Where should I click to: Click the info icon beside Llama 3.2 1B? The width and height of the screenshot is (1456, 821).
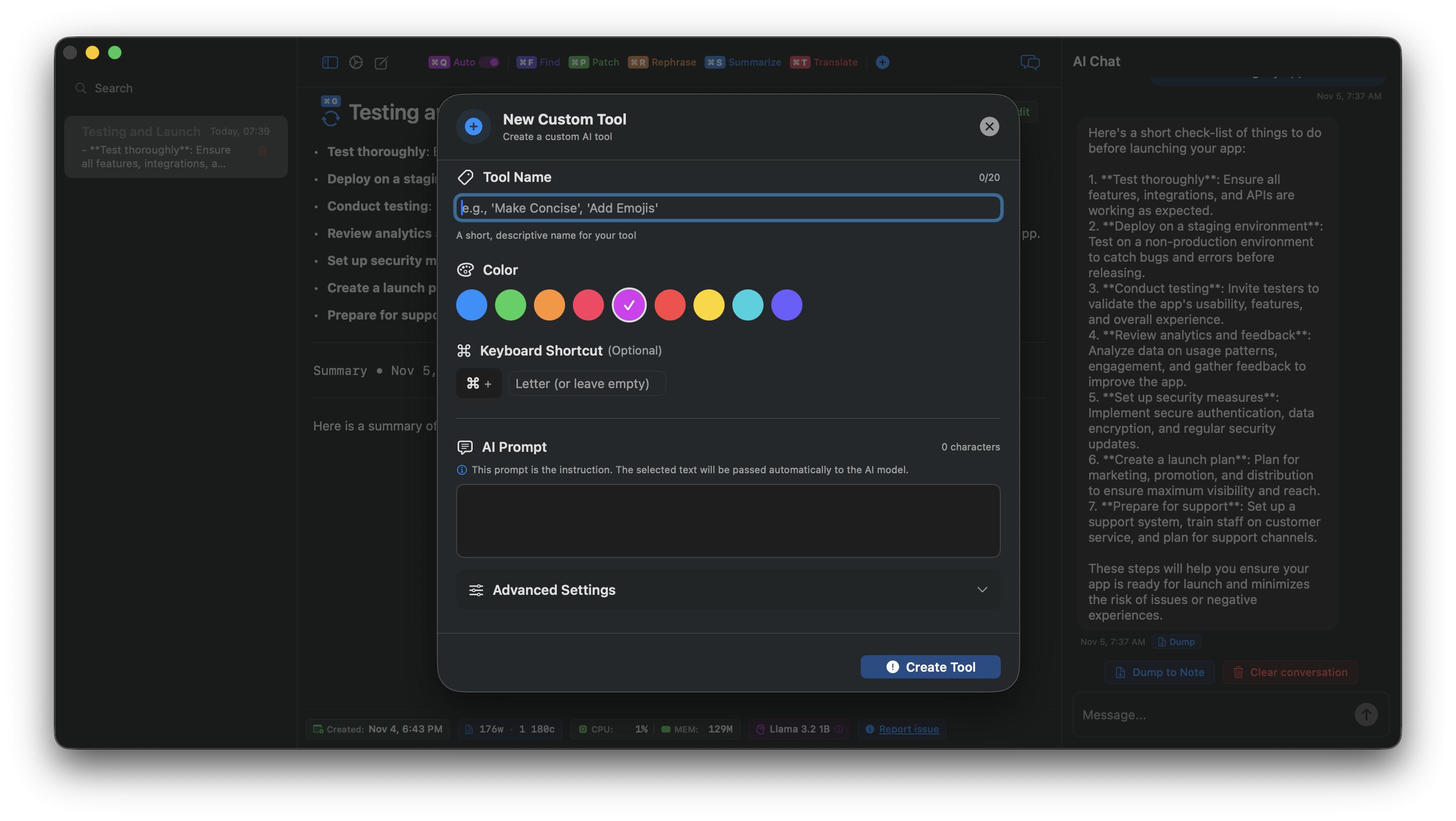839,729
